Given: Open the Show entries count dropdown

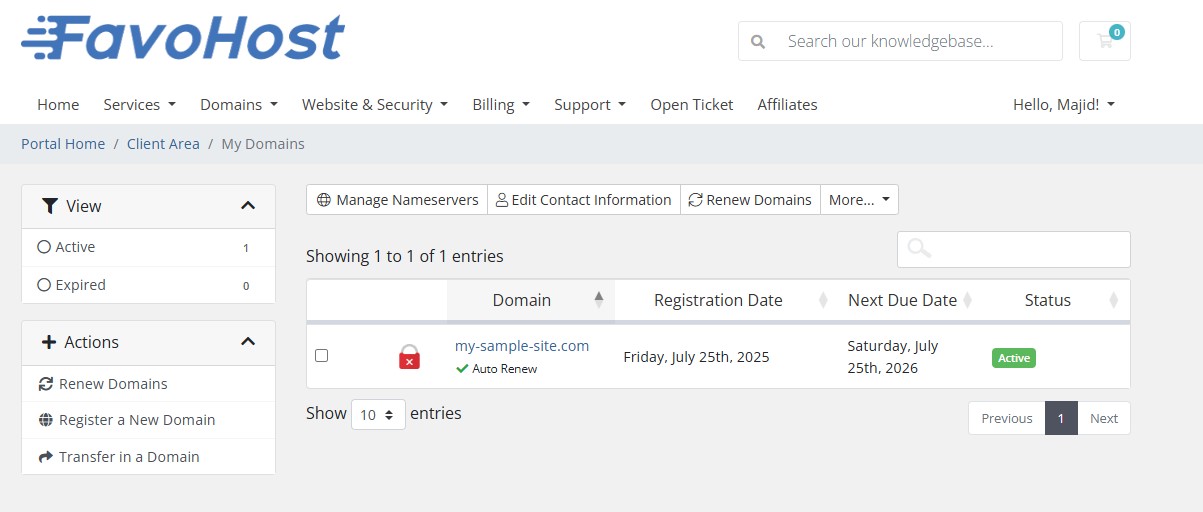Looking at the screenshot, I should pos(378,414).
